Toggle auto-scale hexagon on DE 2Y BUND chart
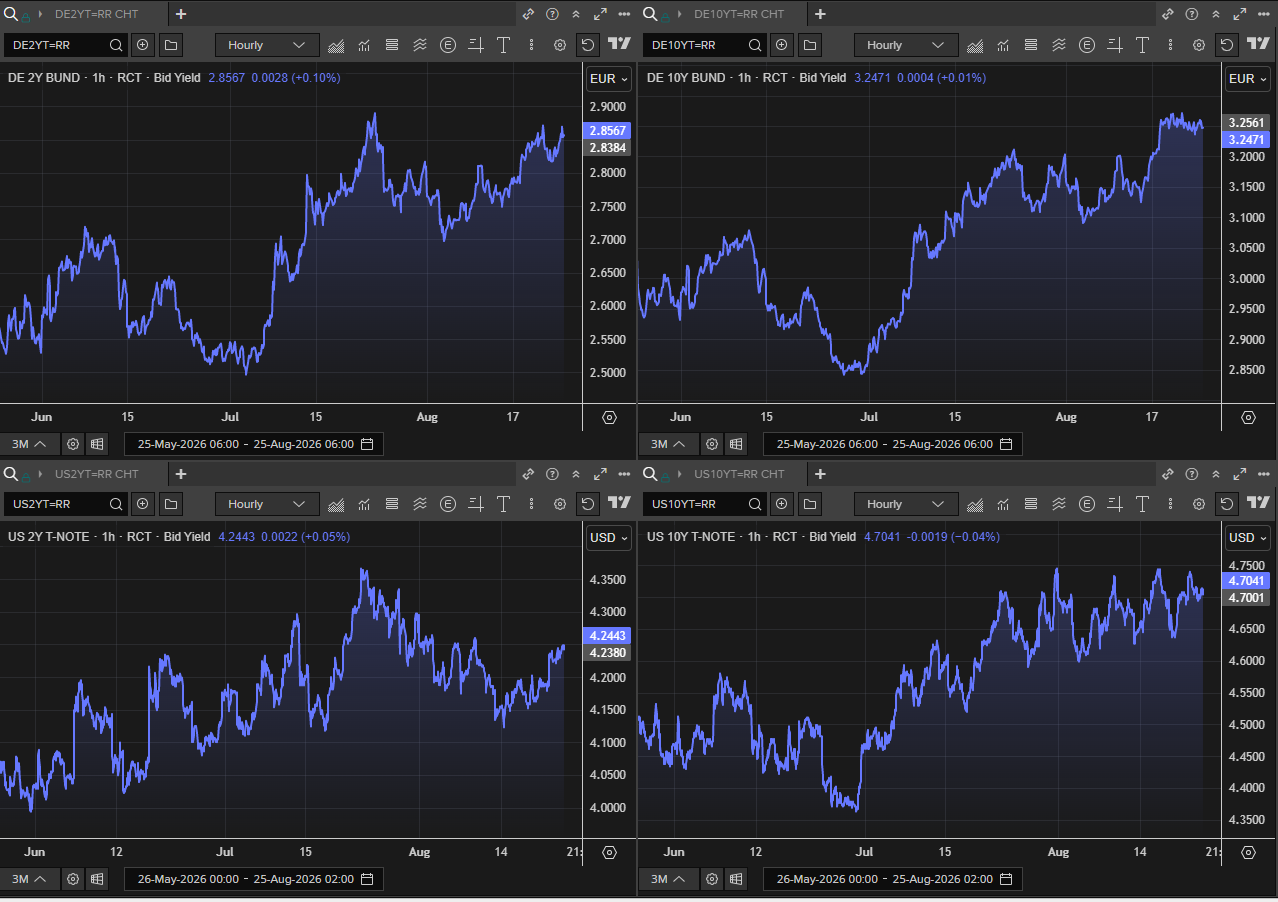 [x=610, y=418]
